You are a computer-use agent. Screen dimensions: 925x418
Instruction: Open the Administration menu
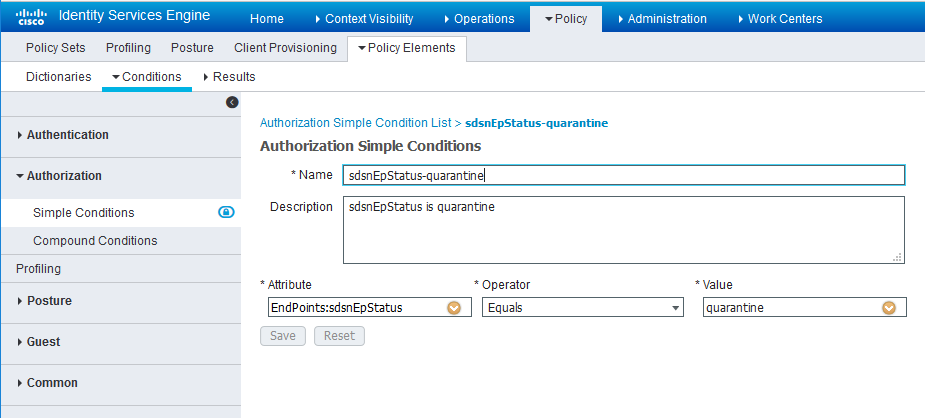point(667,19)
